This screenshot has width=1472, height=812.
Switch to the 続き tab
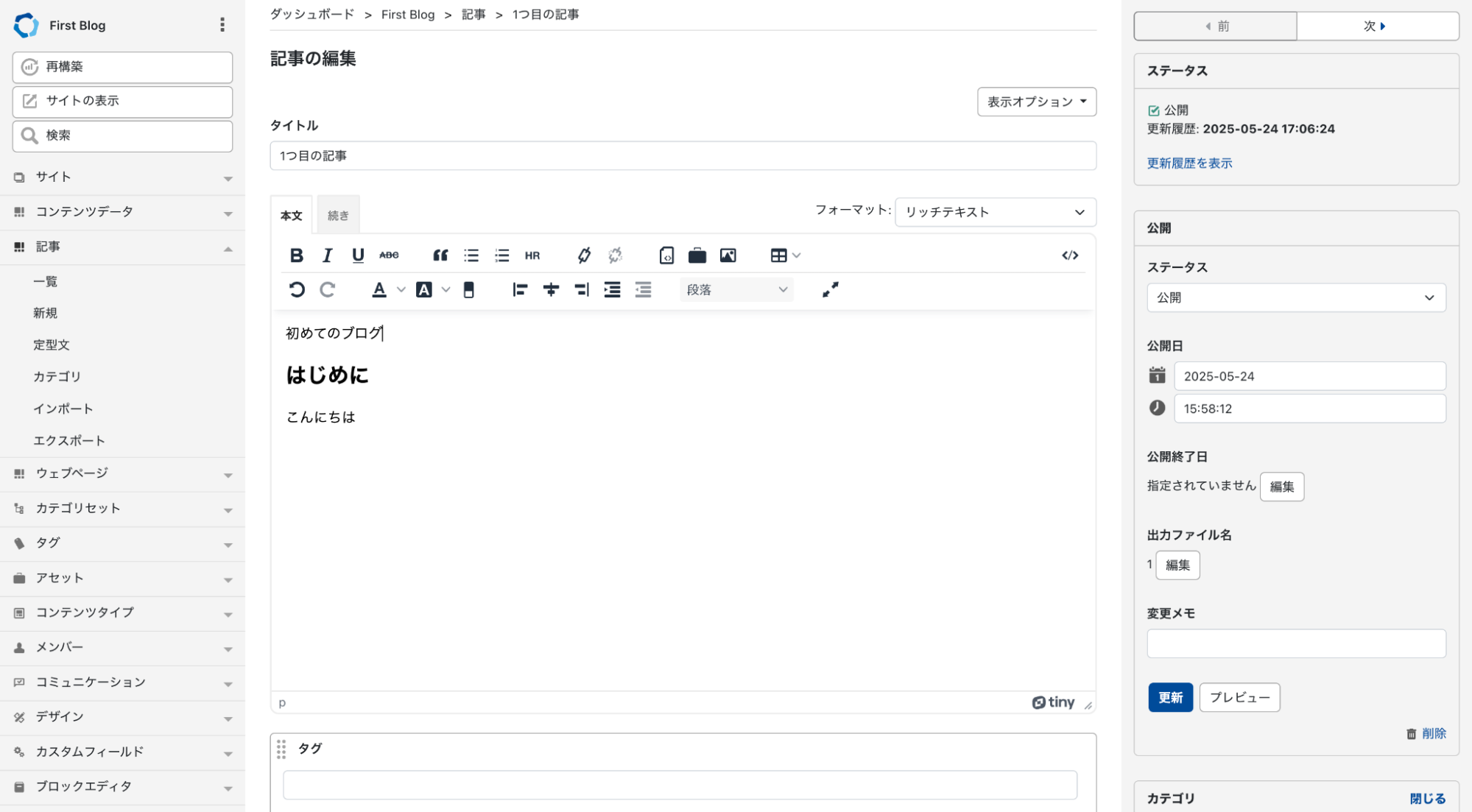338,216
